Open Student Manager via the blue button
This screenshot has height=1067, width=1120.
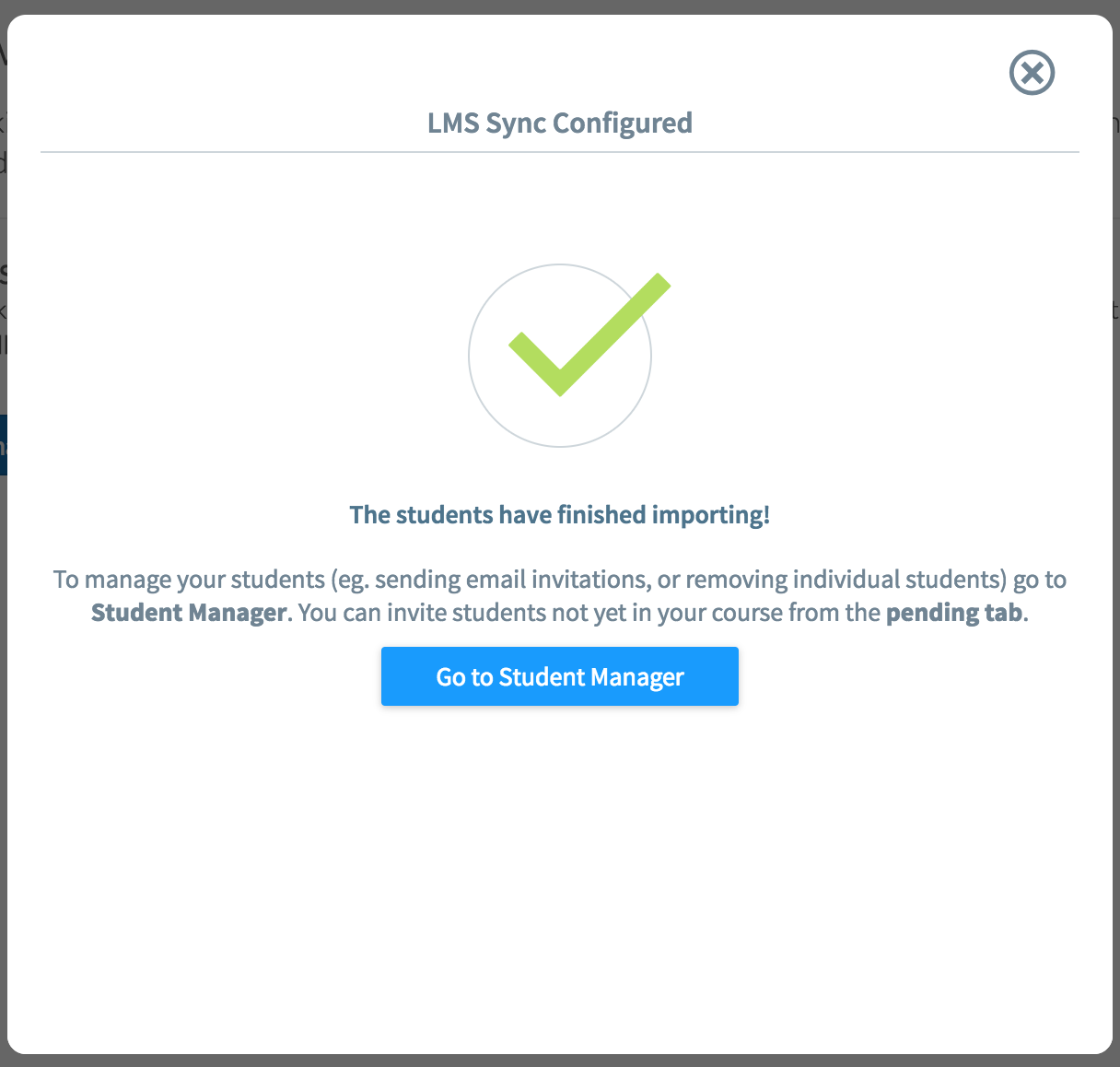pyautogui.click(x=559, y=675)
